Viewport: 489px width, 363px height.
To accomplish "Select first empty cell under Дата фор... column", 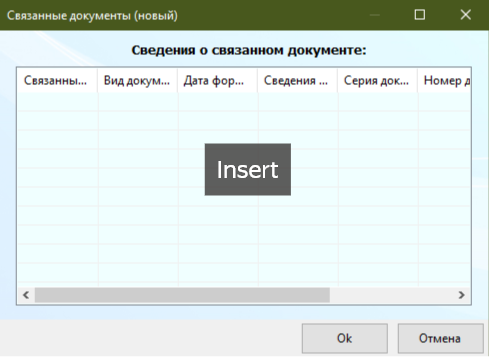I will pyautogui.click(x=218, y=102).
